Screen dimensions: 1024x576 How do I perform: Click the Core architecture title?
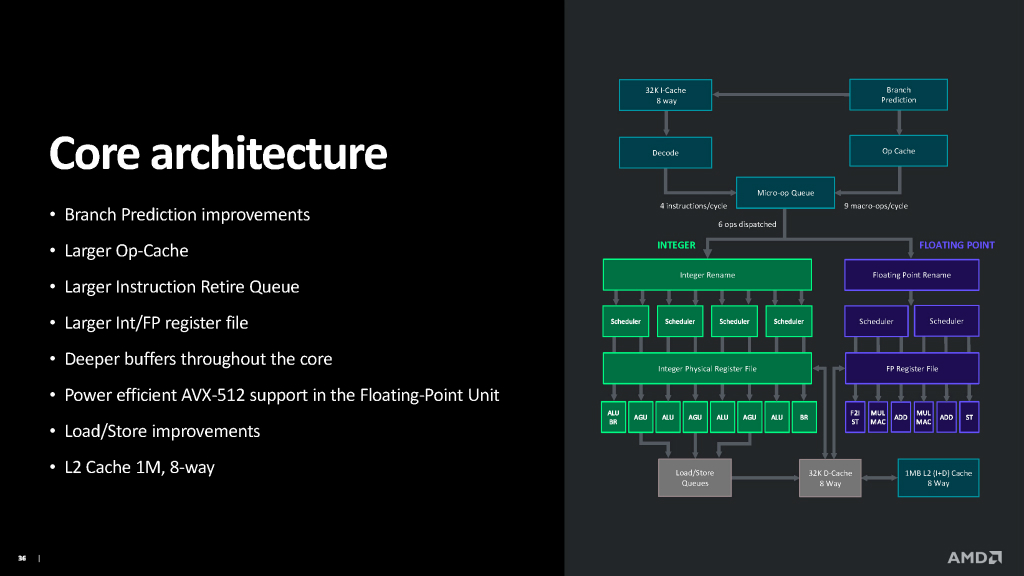(x=218, y=153)
